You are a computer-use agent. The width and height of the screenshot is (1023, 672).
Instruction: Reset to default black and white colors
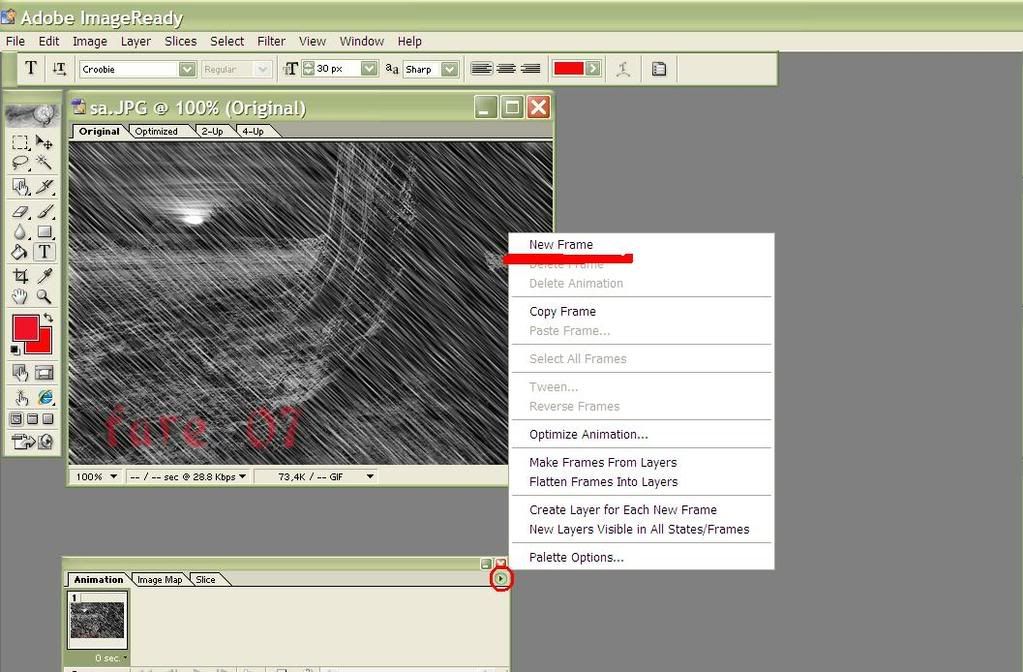tap(15, 350)
